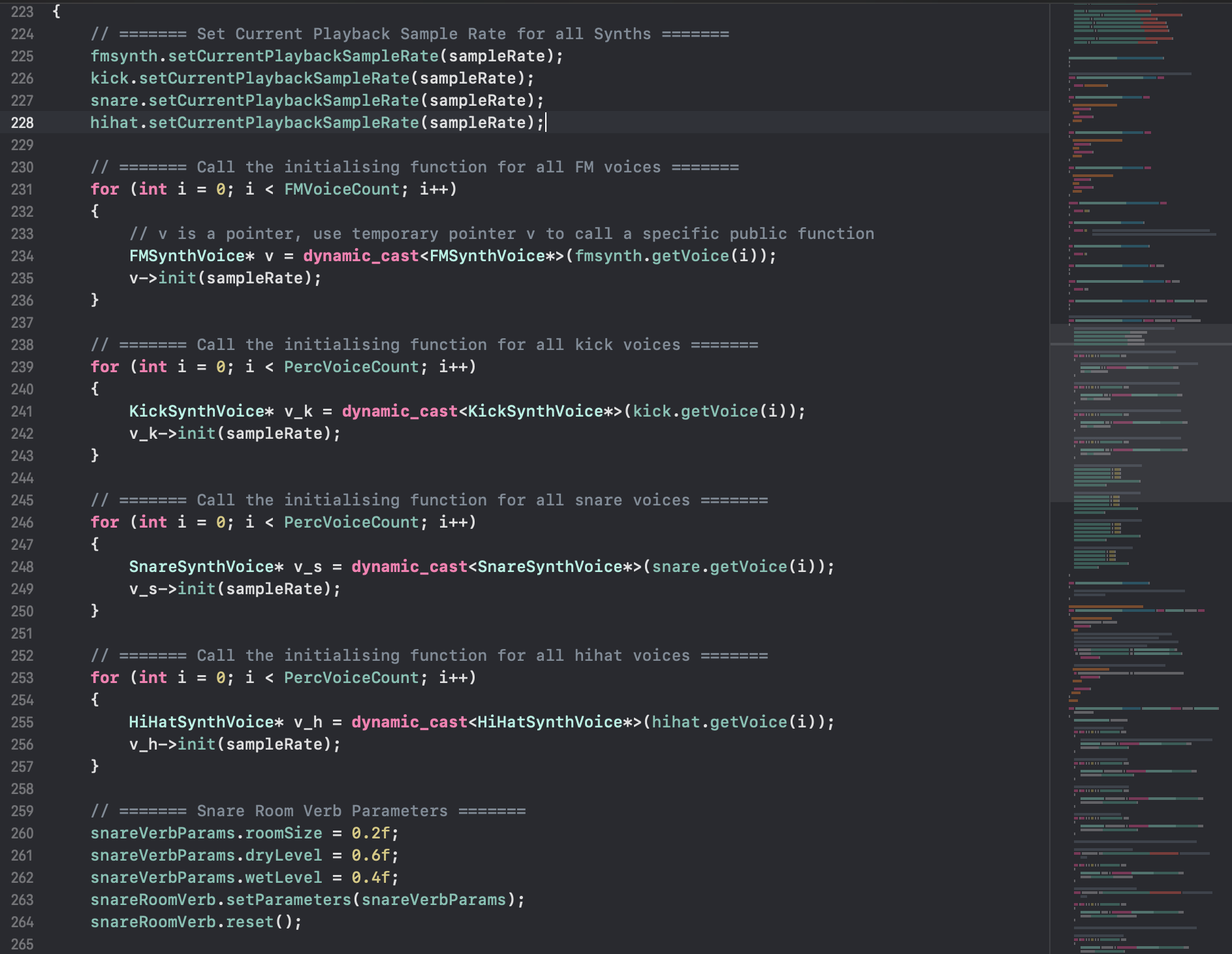Click the 'Snare Room Verb Parameters' comment

pos(308,811)
